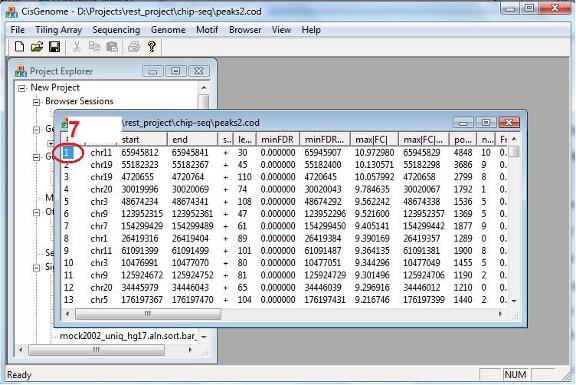Click the New file toolbar icon
This screenshot has width=576, height=385.
coord(19,47)
